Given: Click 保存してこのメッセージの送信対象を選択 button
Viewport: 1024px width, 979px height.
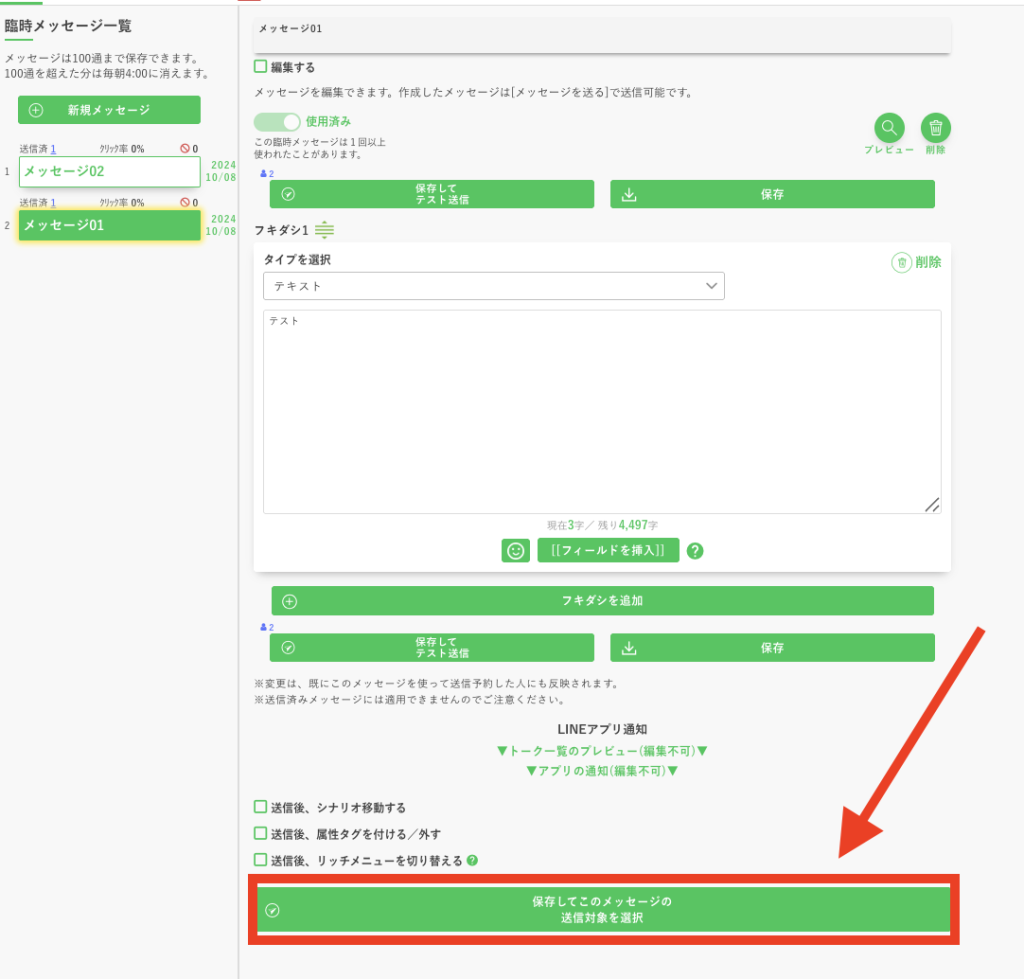Looking at the screenshot, I should point(603,909).
